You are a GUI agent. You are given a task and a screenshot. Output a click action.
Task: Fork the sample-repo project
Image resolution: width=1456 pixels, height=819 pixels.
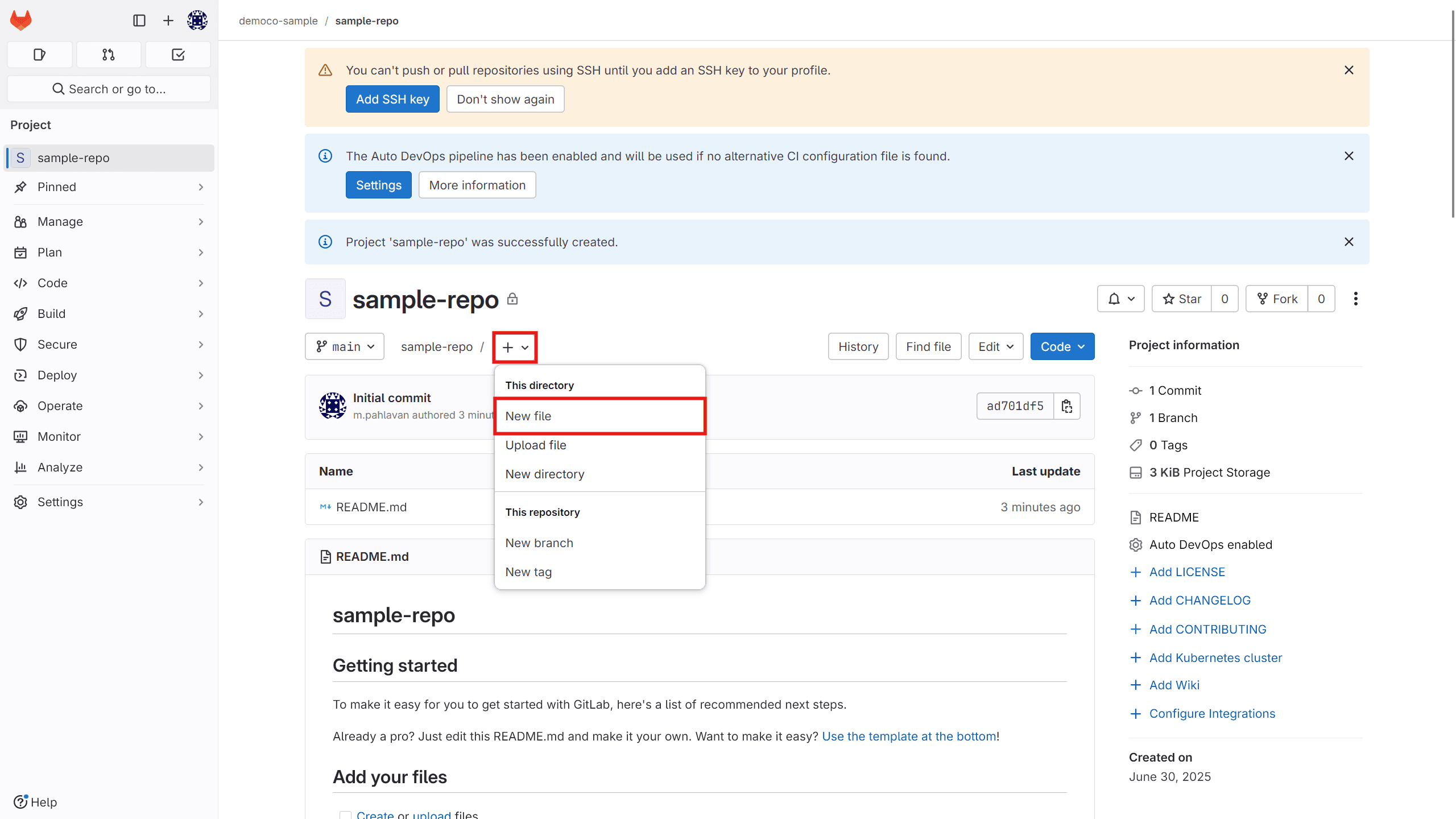point(1277,299)
